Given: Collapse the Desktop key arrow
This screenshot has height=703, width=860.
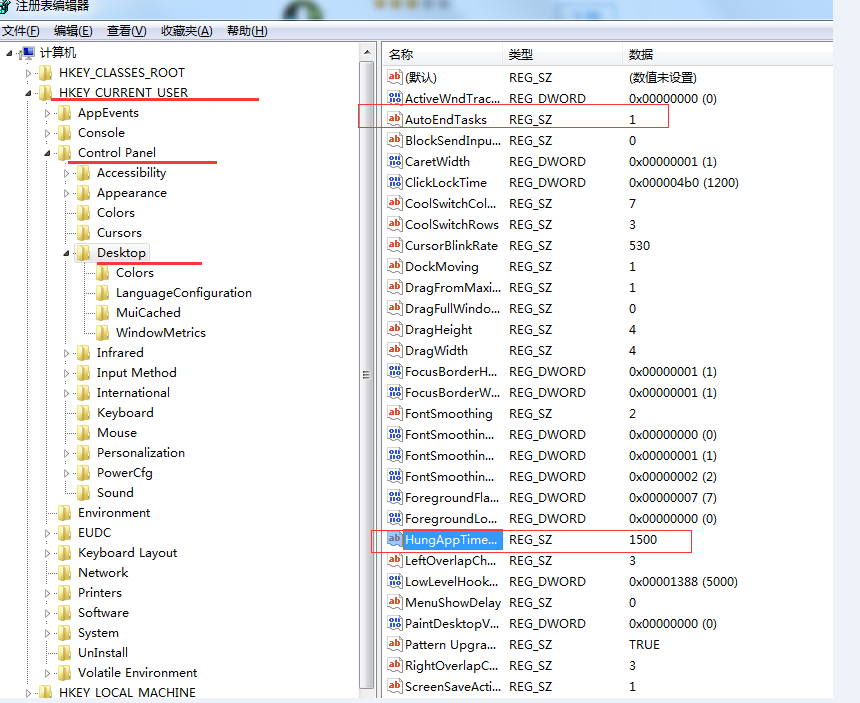Looking at the screenshot, I should click(67, 253).
